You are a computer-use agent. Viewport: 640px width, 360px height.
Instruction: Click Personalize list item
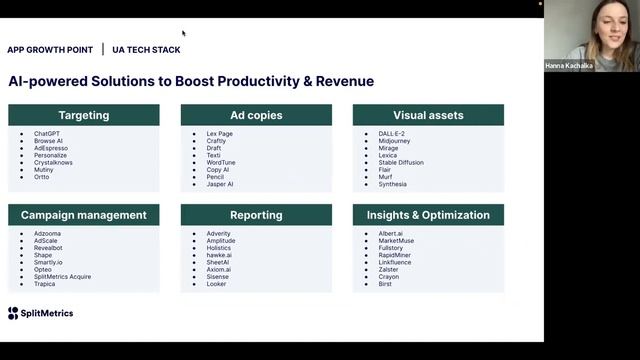50,156
